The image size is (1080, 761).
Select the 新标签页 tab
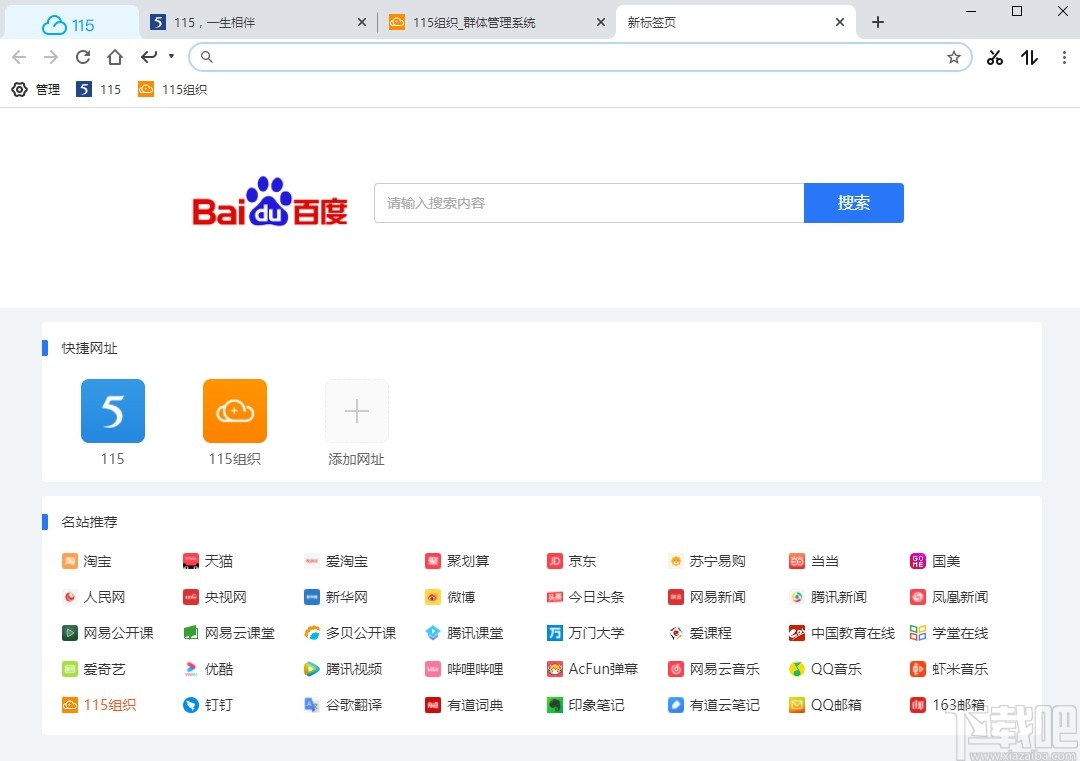point(736,23)
